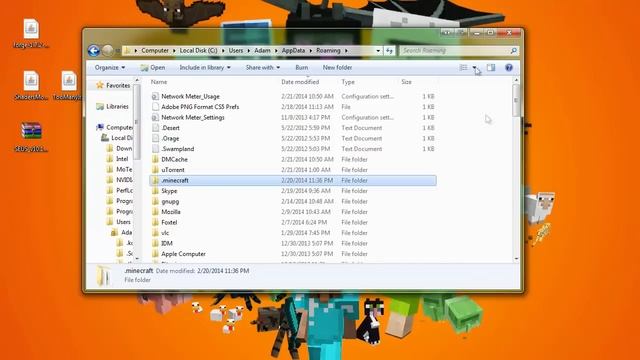Expand arrow after AppData in path
The height and width of the screenshot is (360, 640).
coord(311,51)
